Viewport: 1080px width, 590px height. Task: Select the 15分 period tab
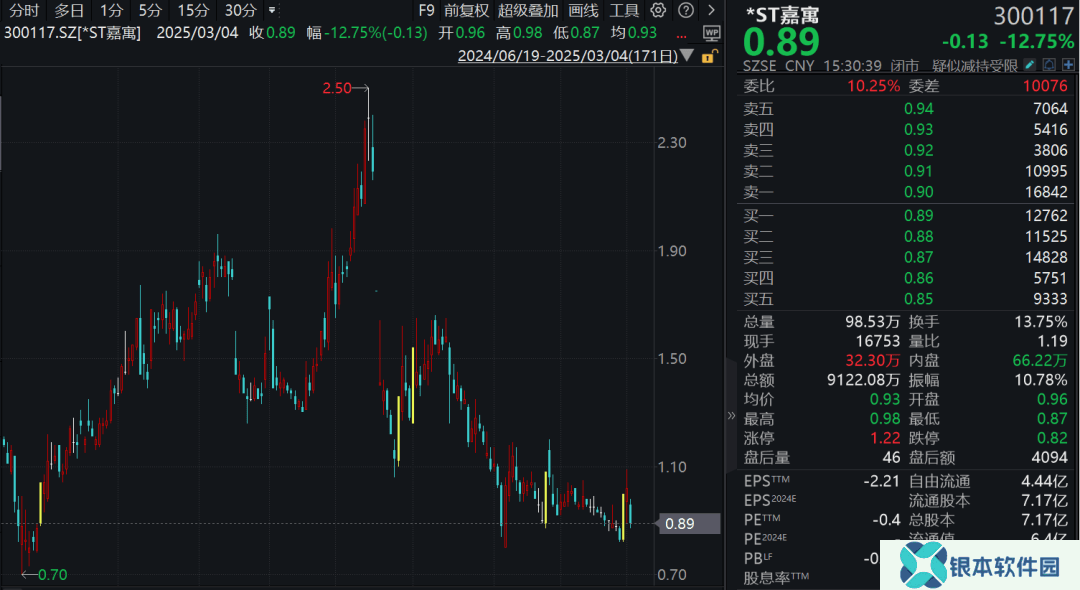193,10
